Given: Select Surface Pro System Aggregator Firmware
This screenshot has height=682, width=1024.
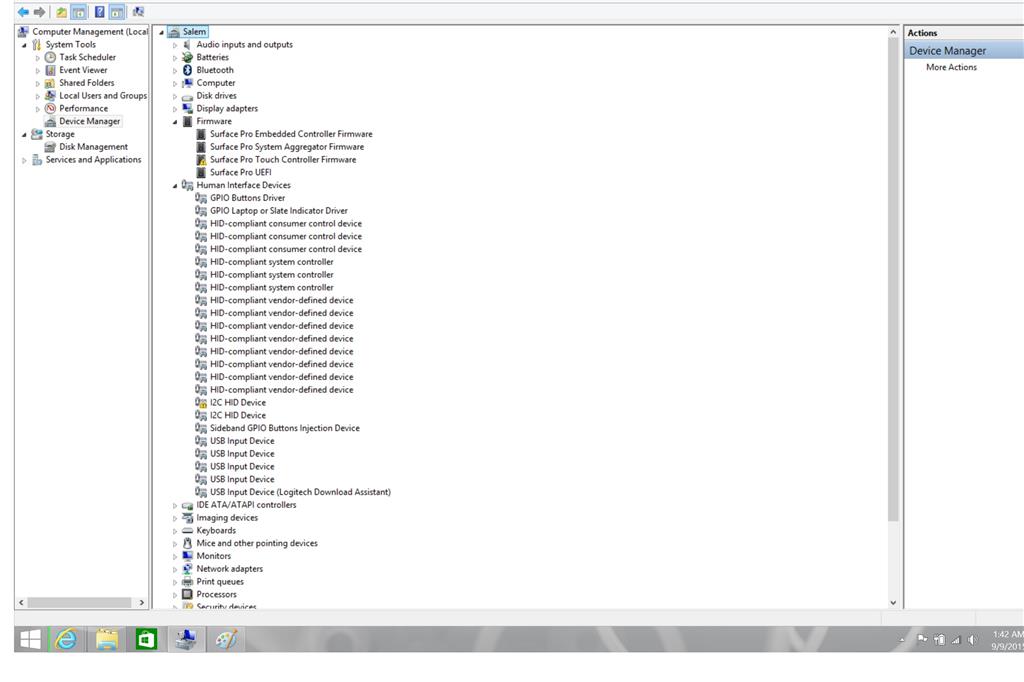Looking at the screenshot, I should click(287, 147).
